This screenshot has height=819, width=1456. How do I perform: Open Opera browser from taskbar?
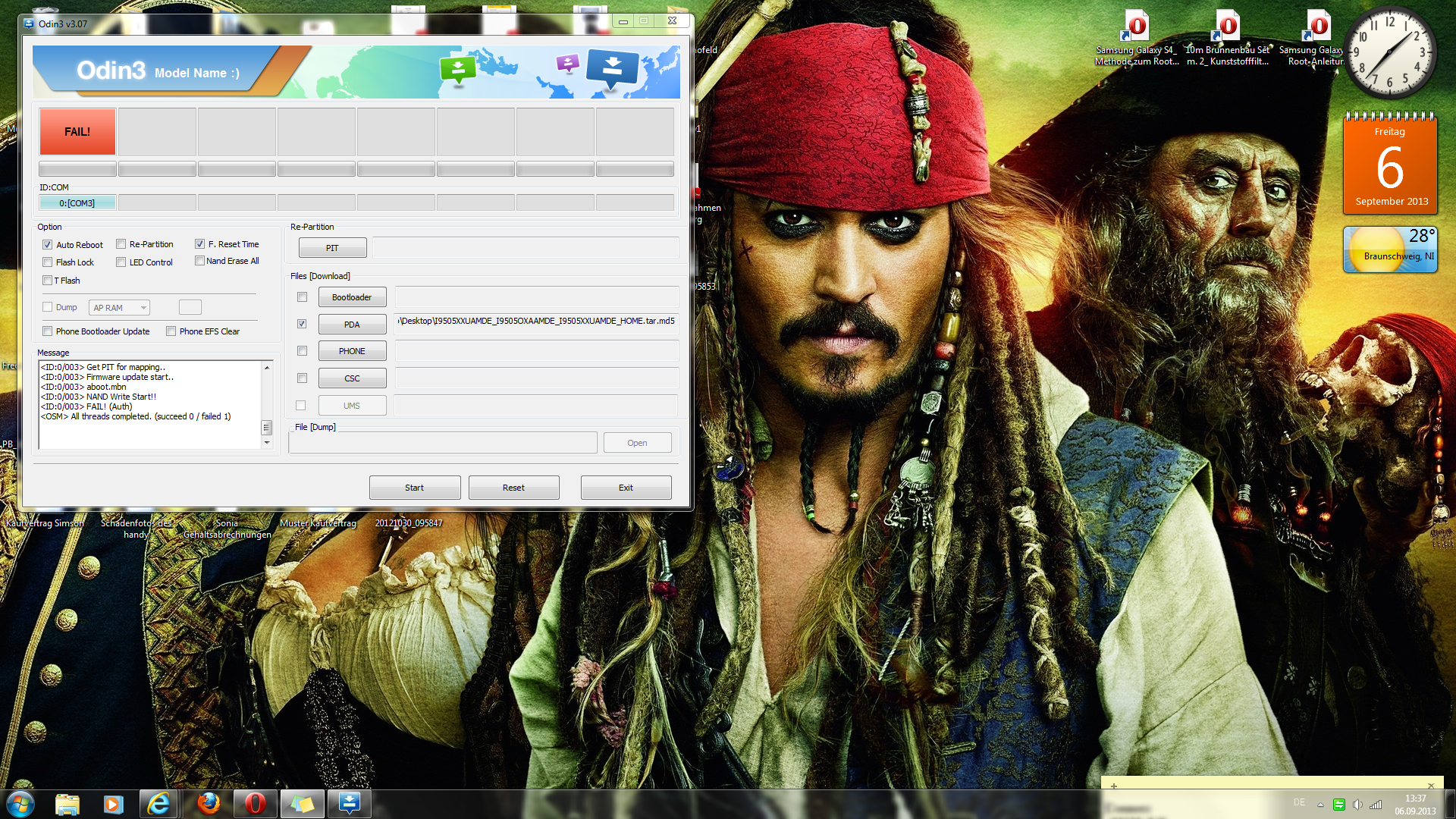(x=256, y=804)
